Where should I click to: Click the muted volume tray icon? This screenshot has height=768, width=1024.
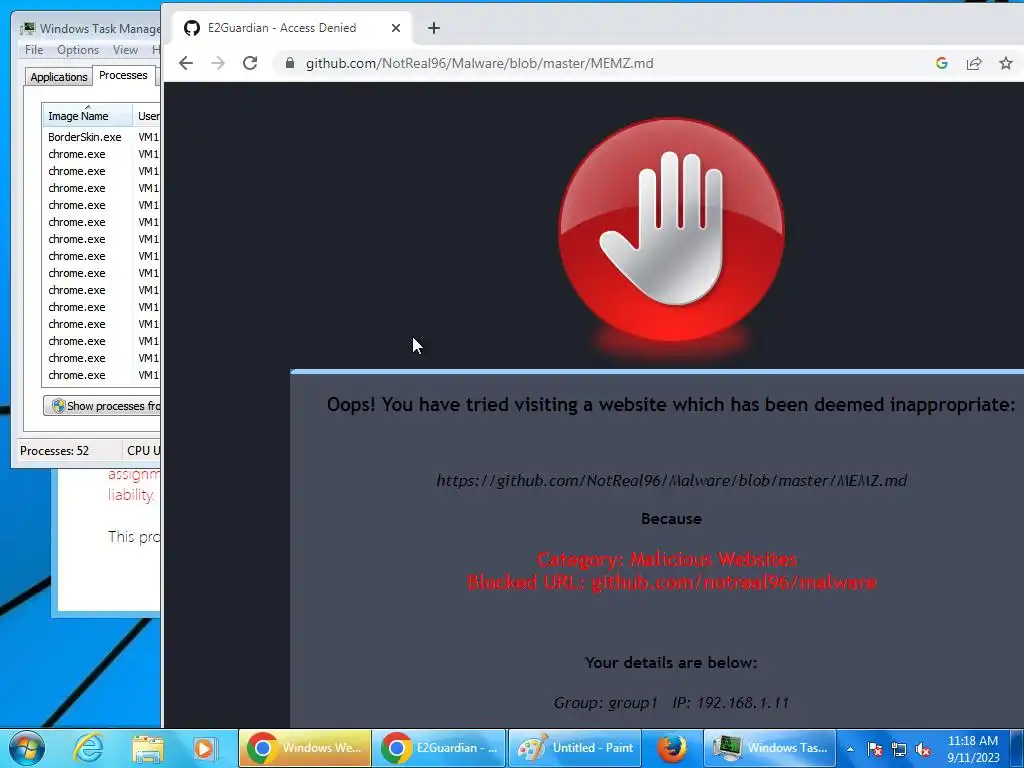(x=923, y=749)
